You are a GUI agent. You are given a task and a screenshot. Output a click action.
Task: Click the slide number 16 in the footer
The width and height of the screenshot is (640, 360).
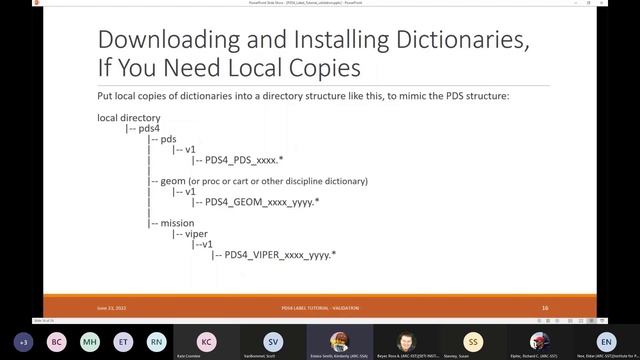click(545, 308)
